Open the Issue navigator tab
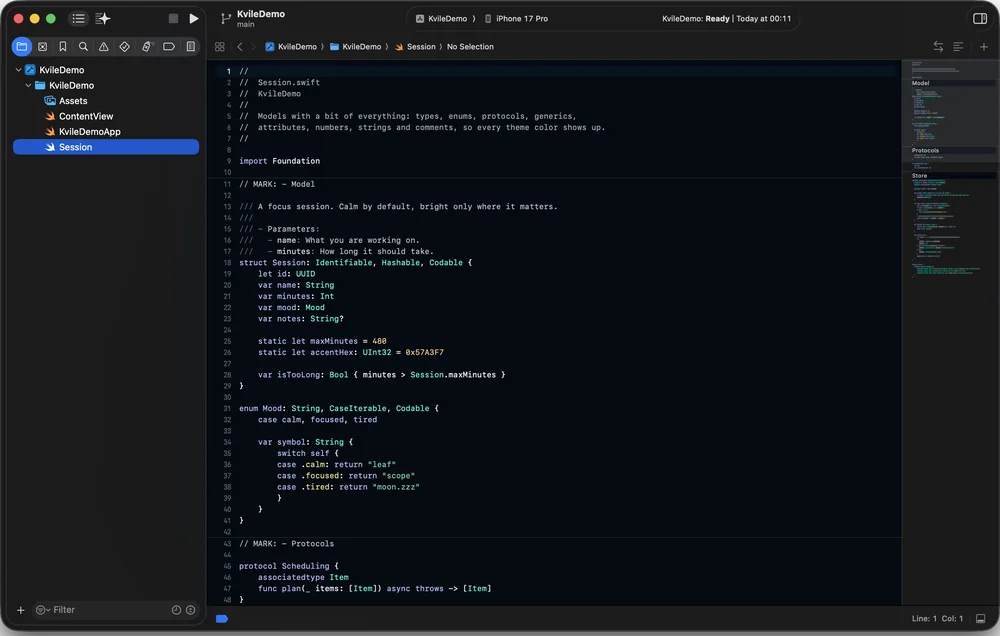 [103, 47]
